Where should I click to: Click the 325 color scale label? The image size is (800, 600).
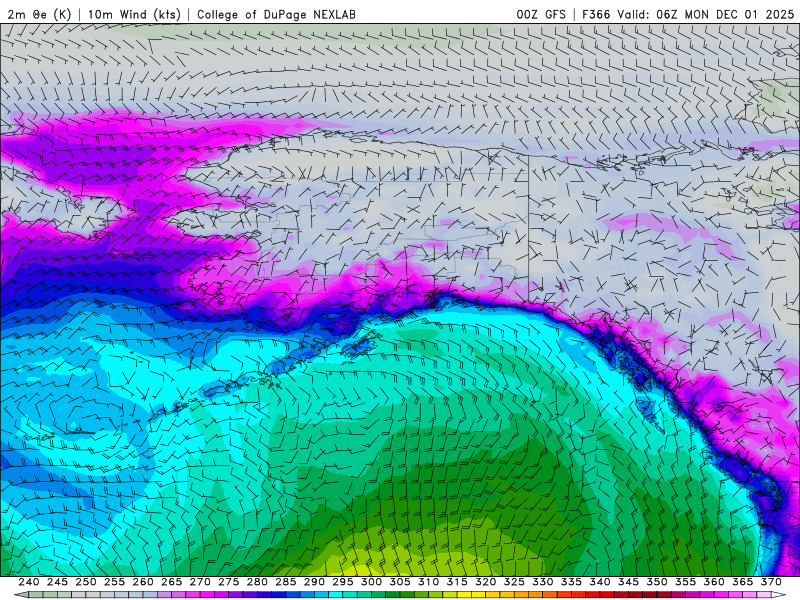[x=514, y=582]
